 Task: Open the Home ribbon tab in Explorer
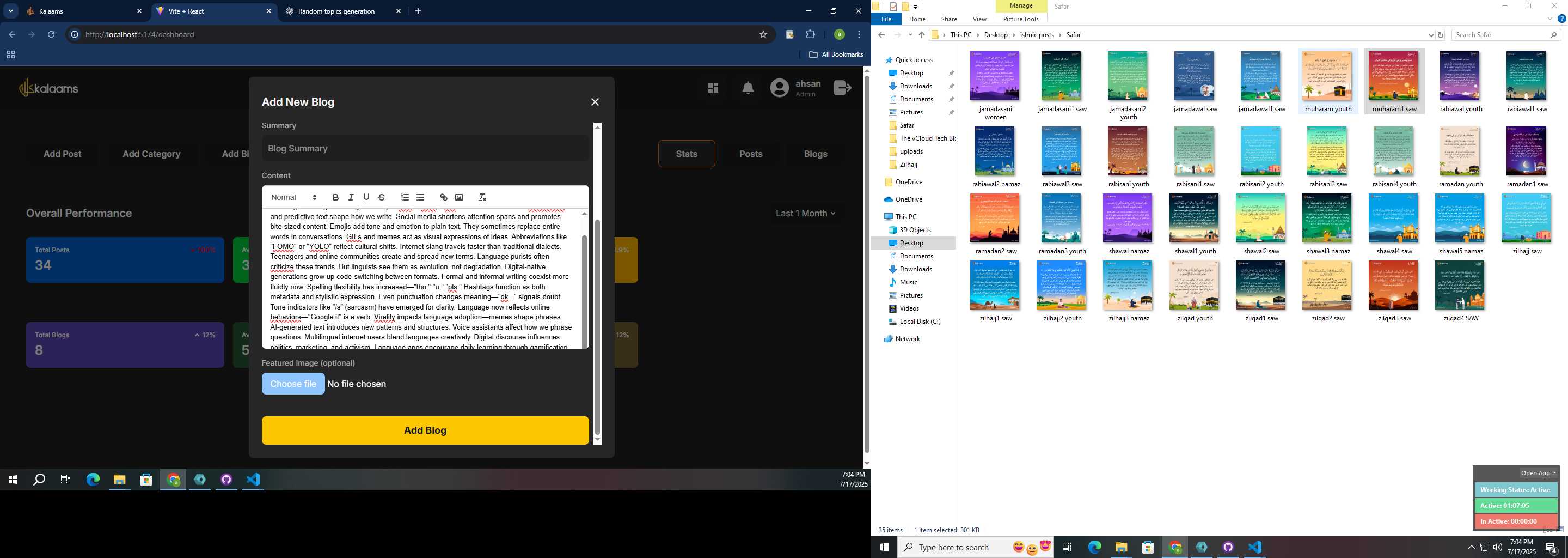coord(917,19)
